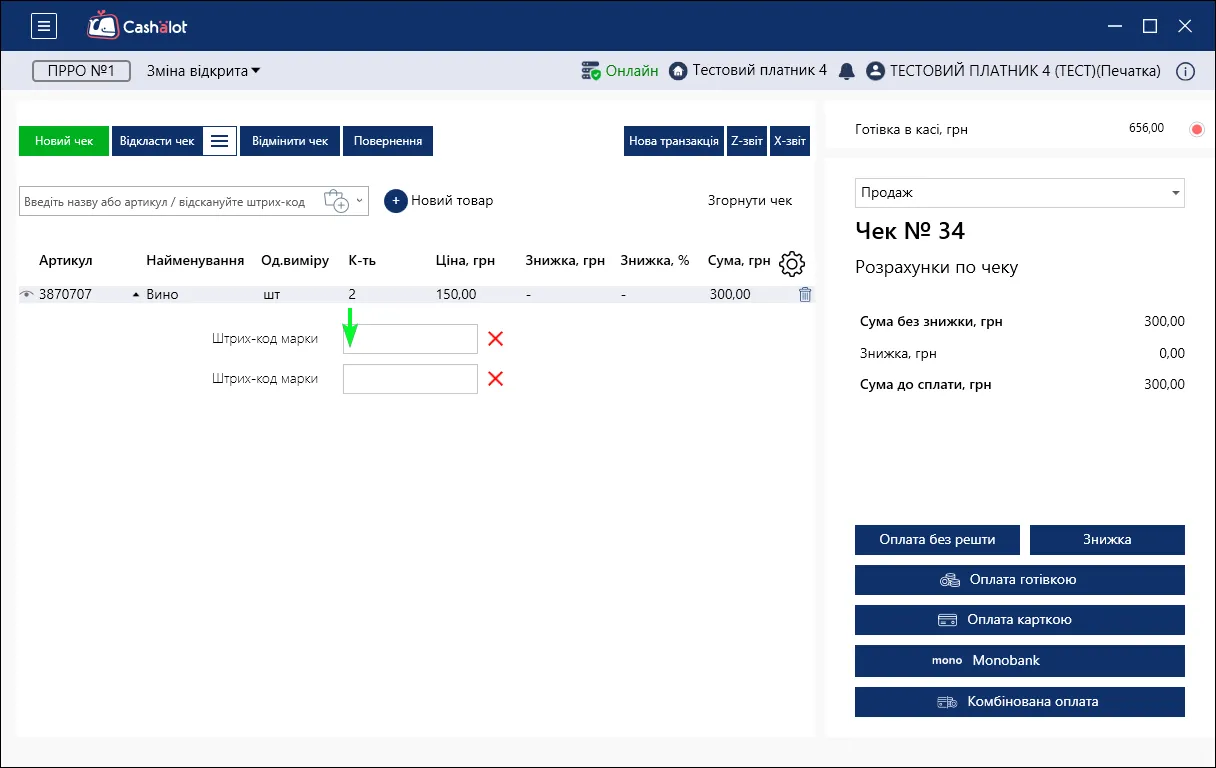Click the product catalog basket icon

click(x=336, y=201)
